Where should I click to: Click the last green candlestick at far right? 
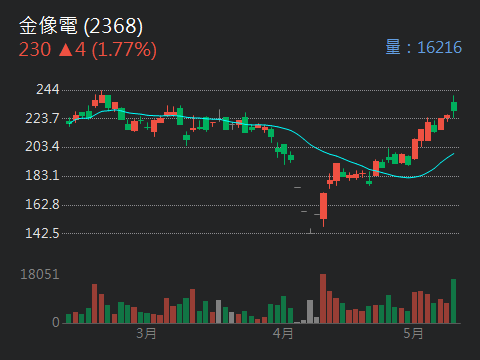(x=454, y=106)
